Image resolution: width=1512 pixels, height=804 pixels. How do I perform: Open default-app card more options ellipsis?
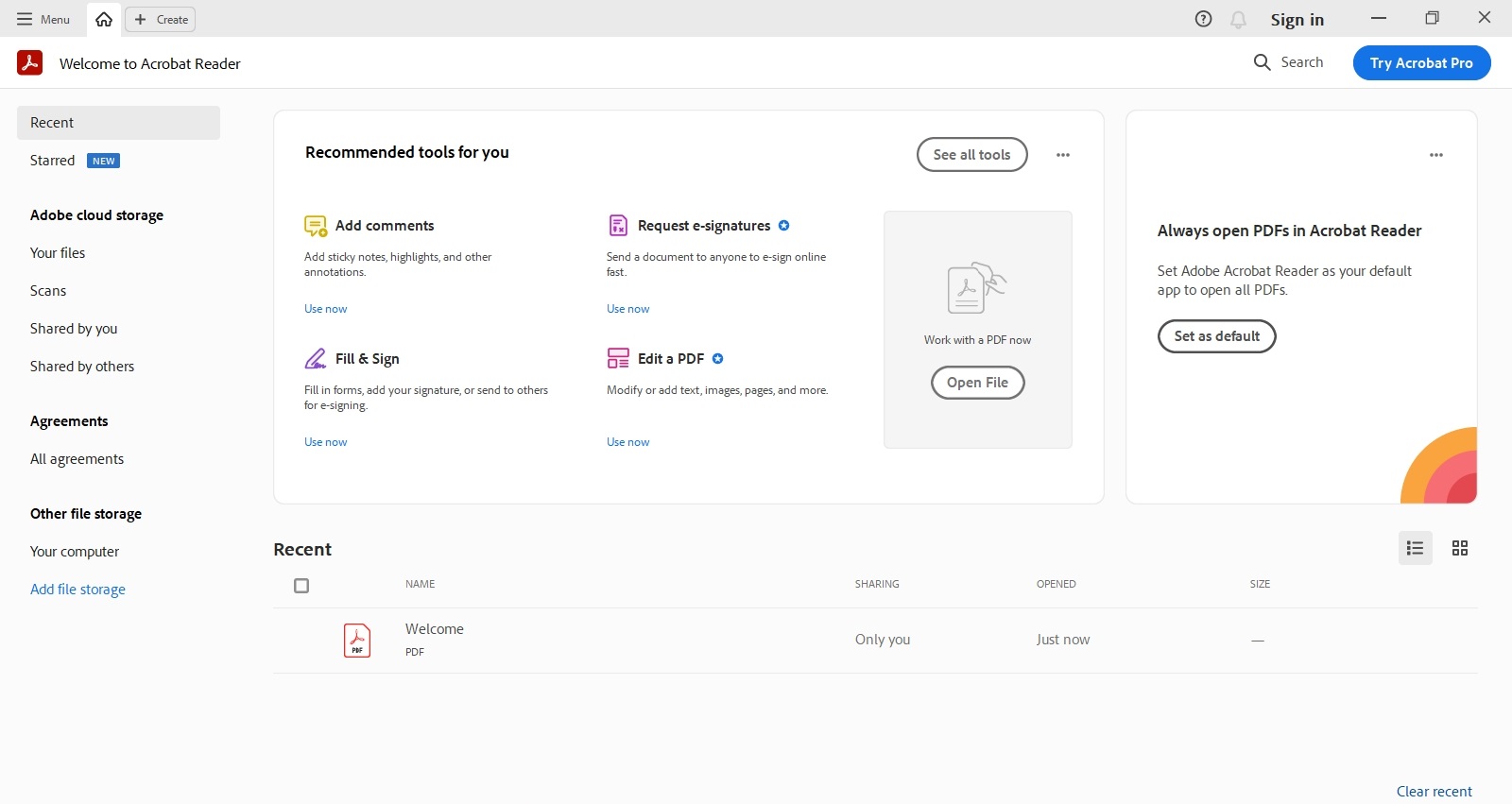(x=1436, y=155)
